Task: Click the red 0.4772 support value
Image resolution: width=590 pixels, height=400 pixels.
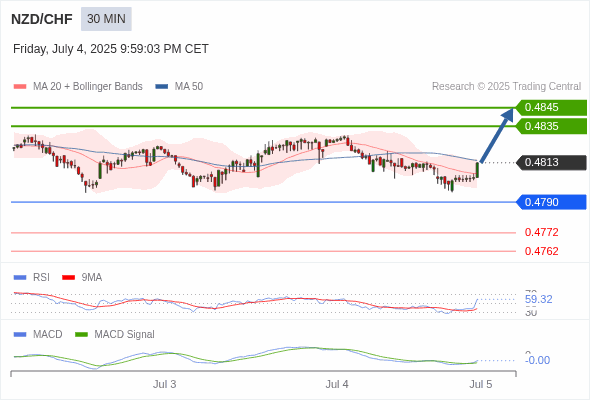Action: coord(541,232)
